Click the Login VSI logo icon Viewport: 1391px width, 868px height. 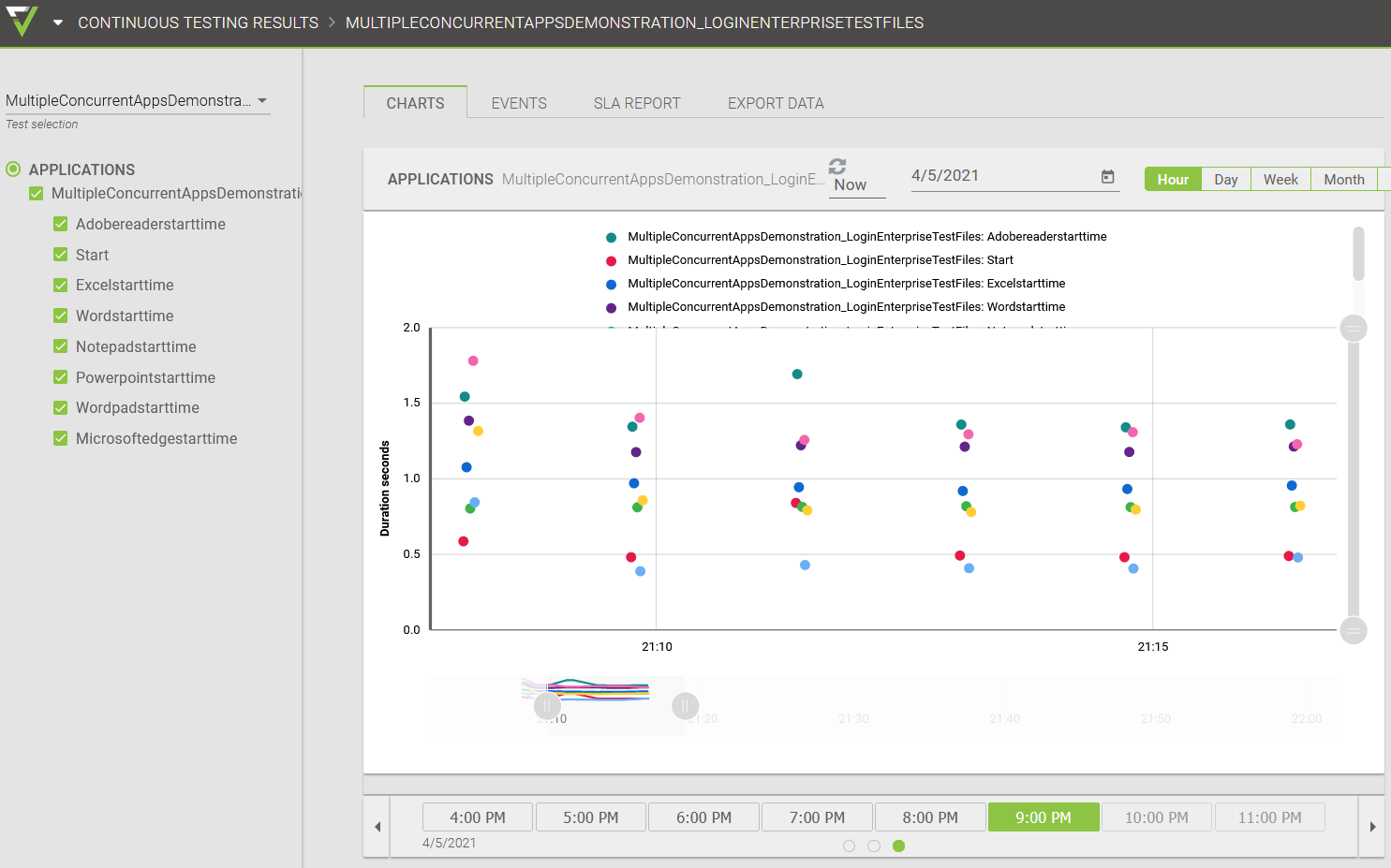click(x=21, y=21)
